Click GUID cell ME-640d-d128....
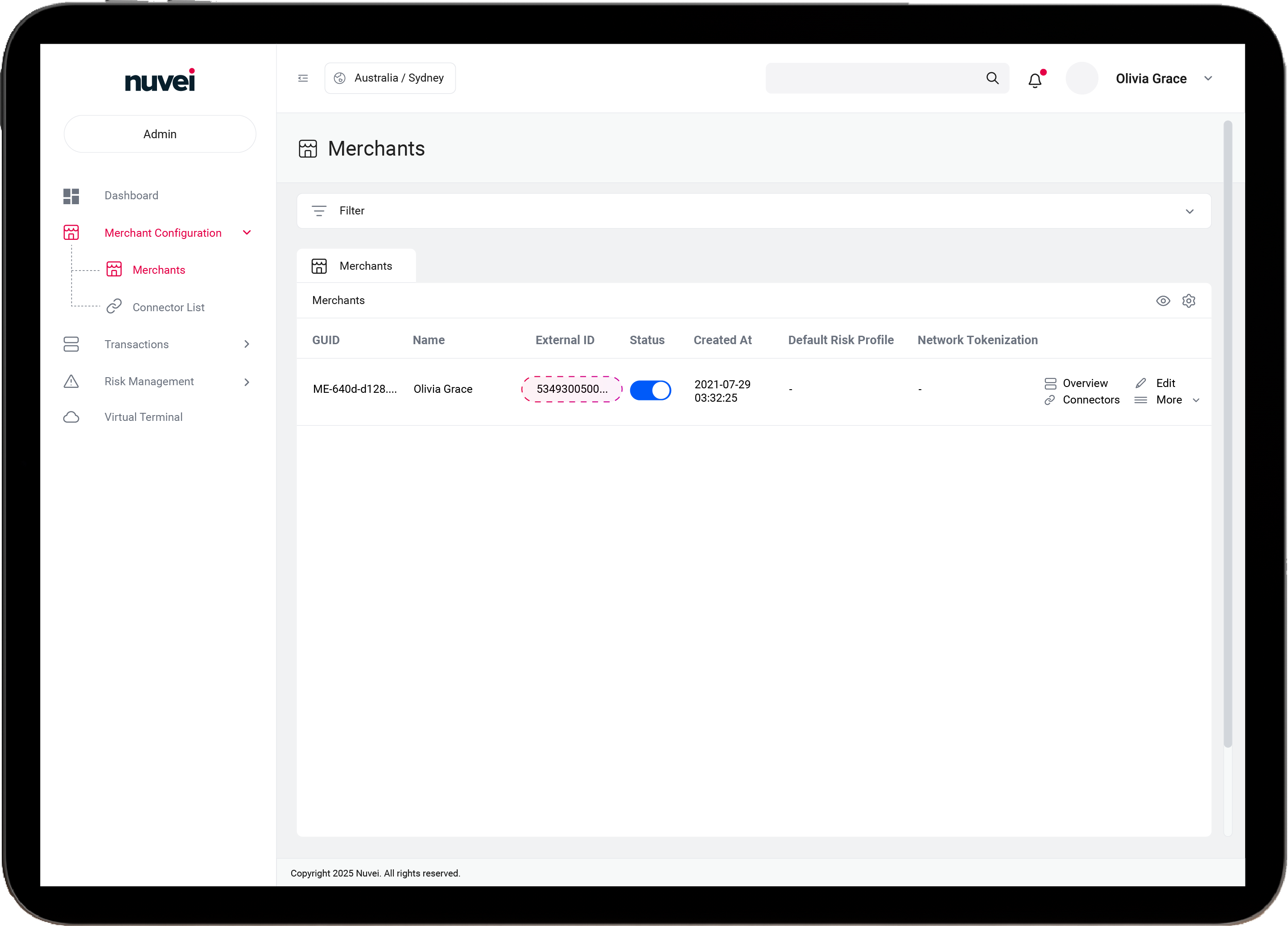 [x=355, y=390]
